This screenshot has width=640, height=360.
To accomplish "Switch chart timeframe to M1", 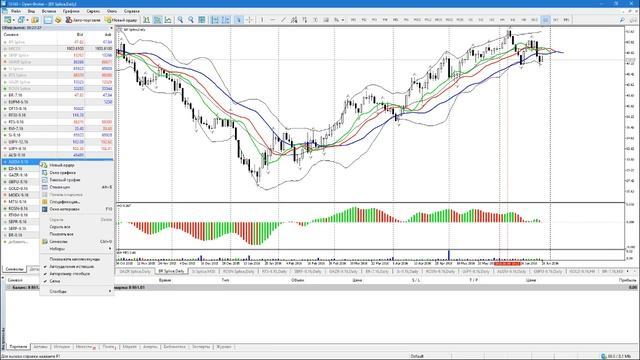I will coord(353,20).
